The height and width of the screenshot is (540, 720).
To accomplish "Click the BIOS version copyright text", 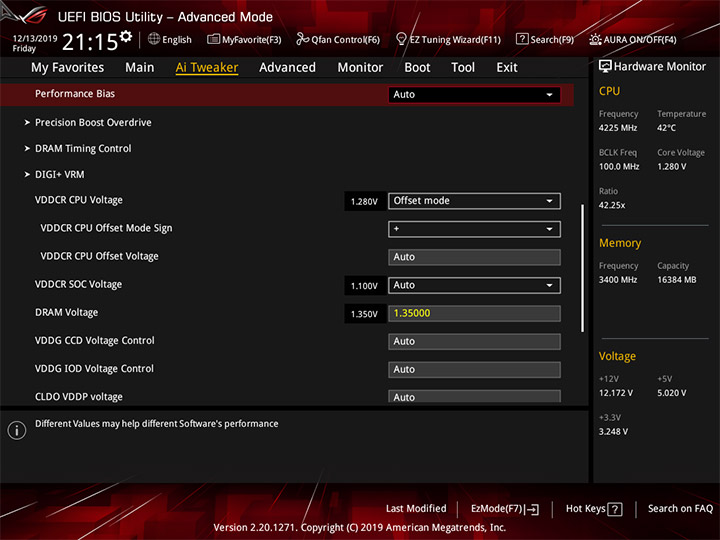I will point(360,528).
